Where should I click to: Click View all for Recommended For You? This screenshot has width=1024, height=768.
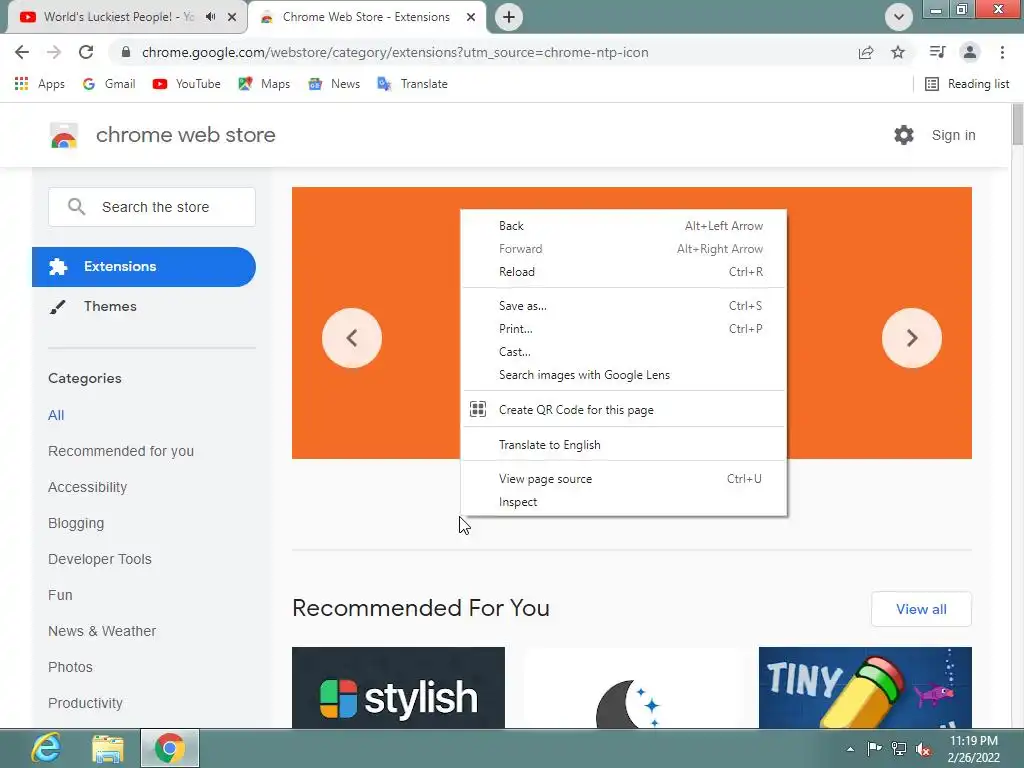[x=921, y=609]
